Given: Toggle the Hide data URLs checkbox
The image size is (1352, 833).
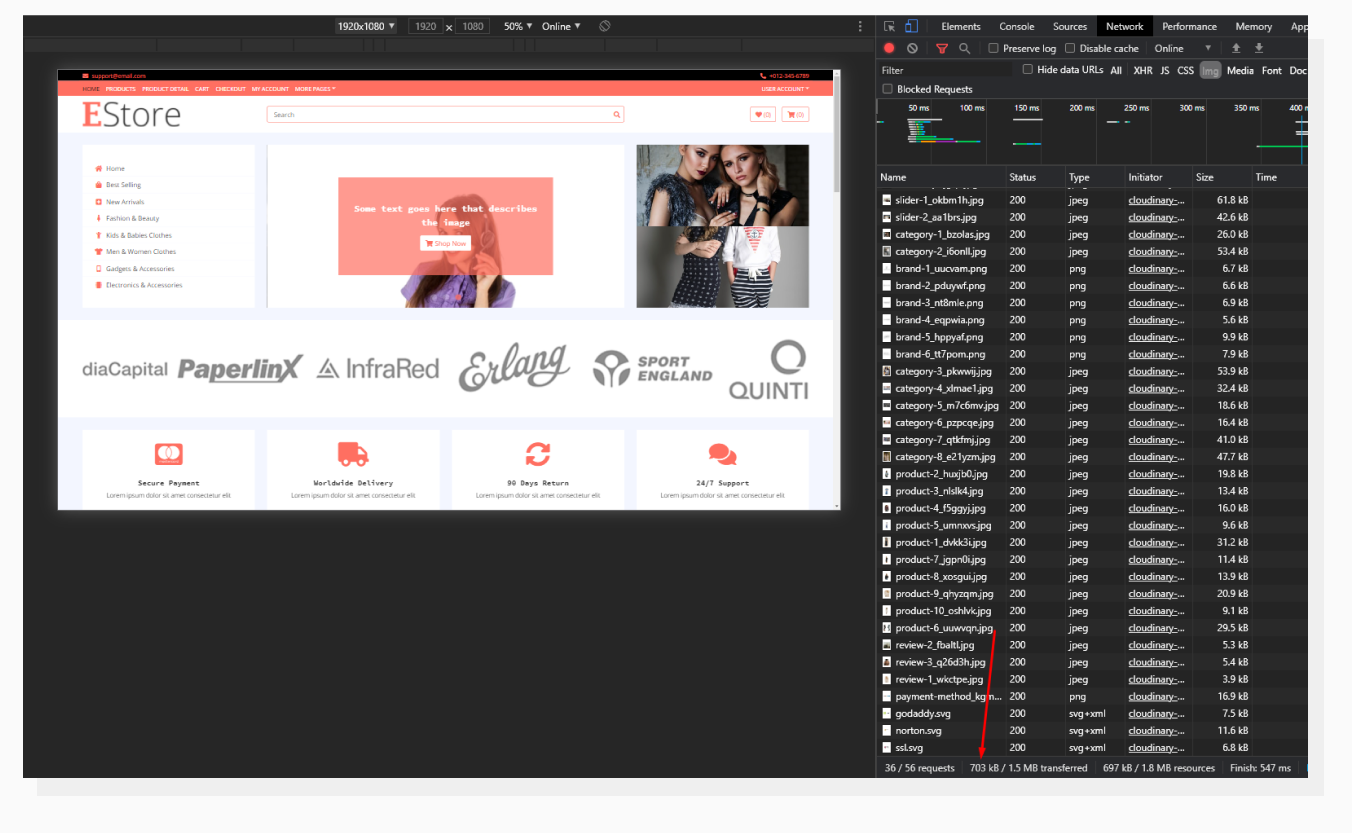Looking at the screenshot, I should 1027,69.
